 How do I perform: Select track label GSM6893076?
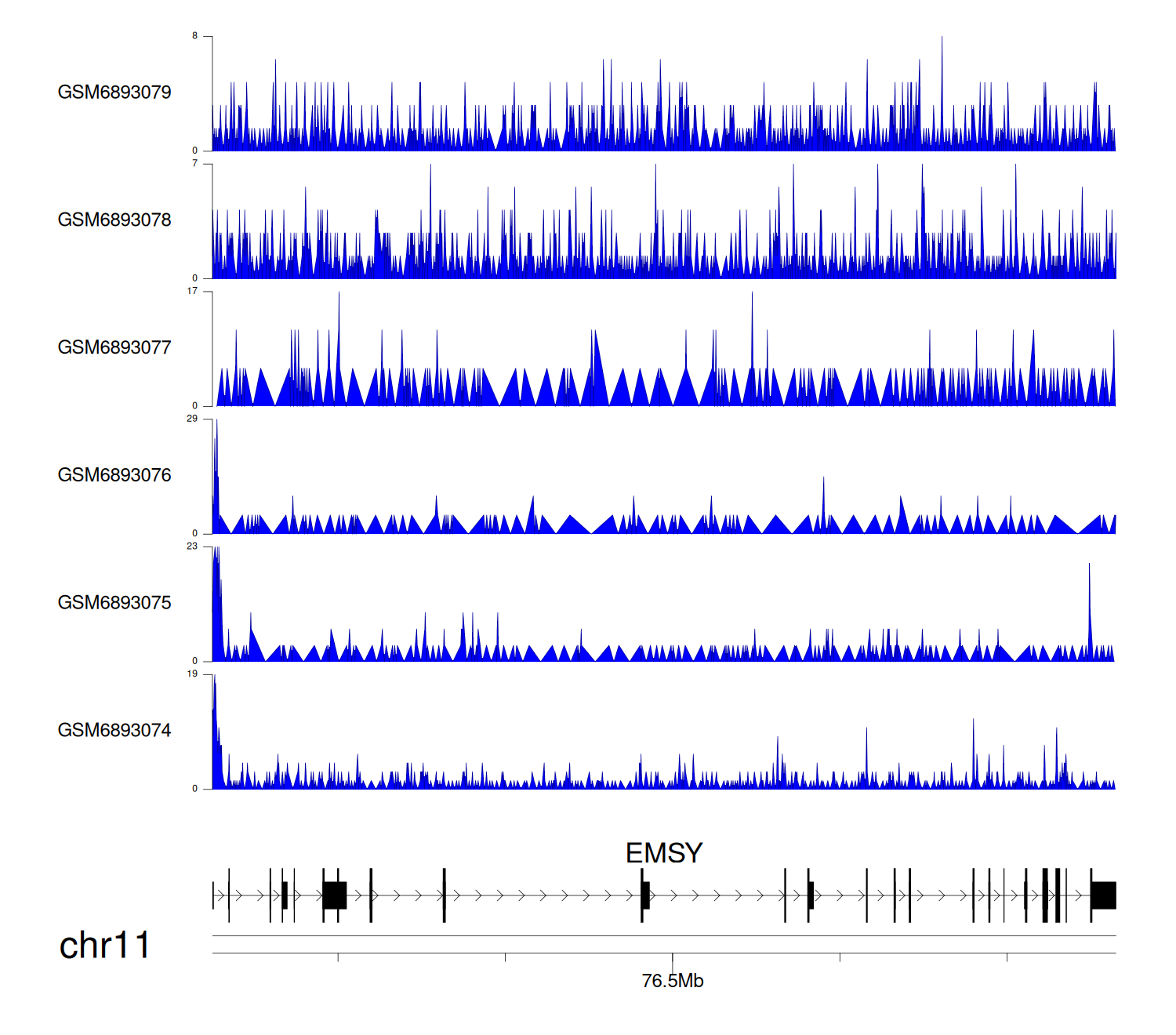pos(114,475)
